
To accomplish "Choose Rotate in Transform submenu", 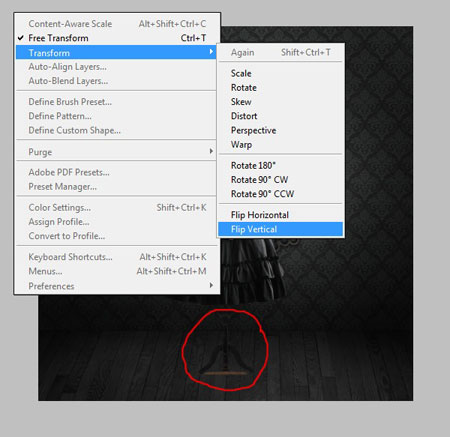I will click(280, 88).
